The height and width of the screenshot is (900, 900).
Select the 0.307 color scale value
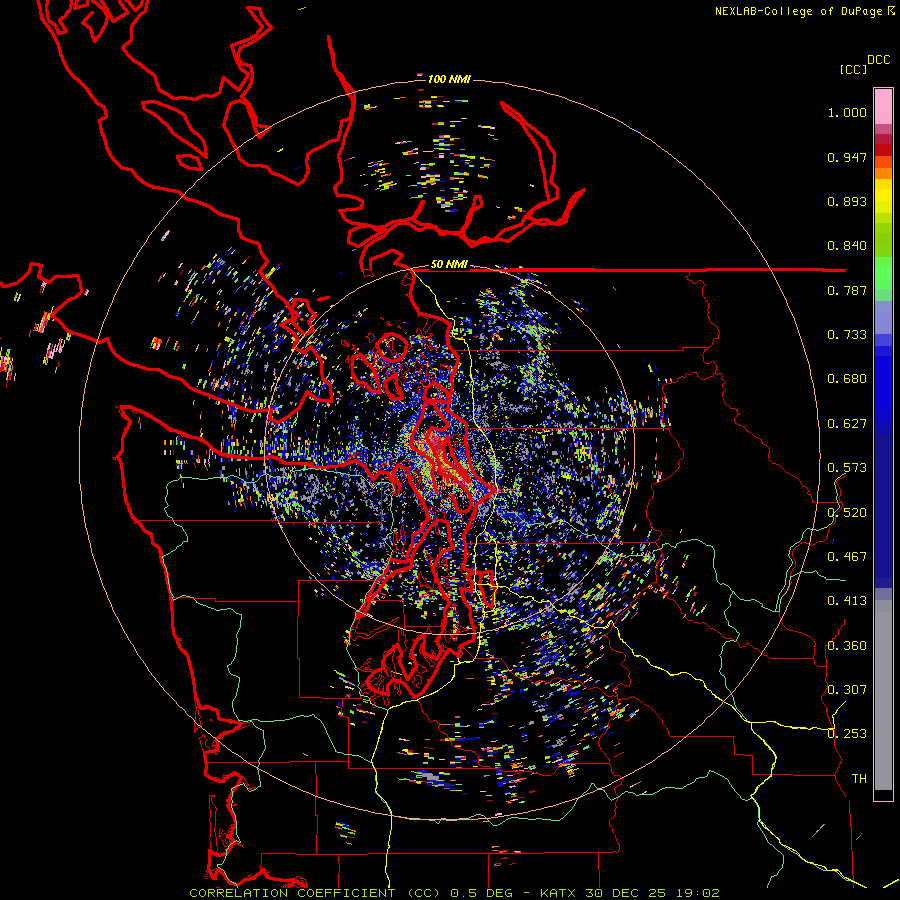[847, 690]
